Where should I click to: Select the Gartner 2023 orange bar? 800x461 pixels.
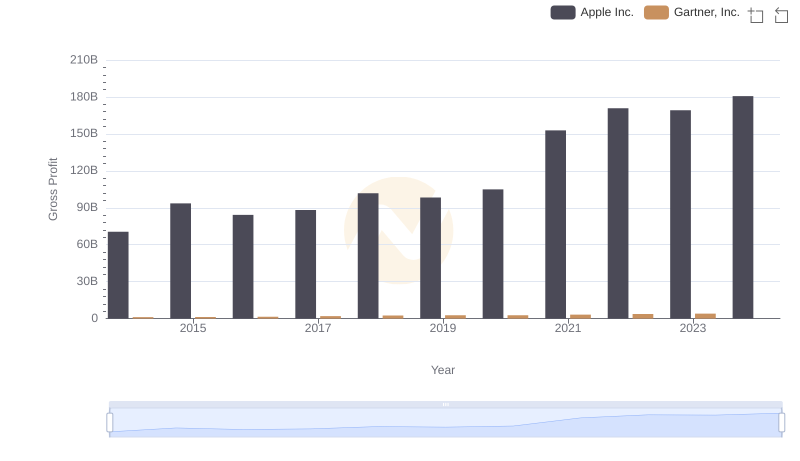pyautogui.click(x=706, y=316)
